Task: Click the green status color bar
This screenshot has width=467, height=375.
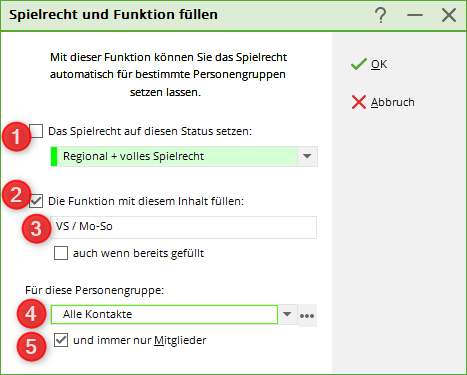Action: click(x=54, y=156)
